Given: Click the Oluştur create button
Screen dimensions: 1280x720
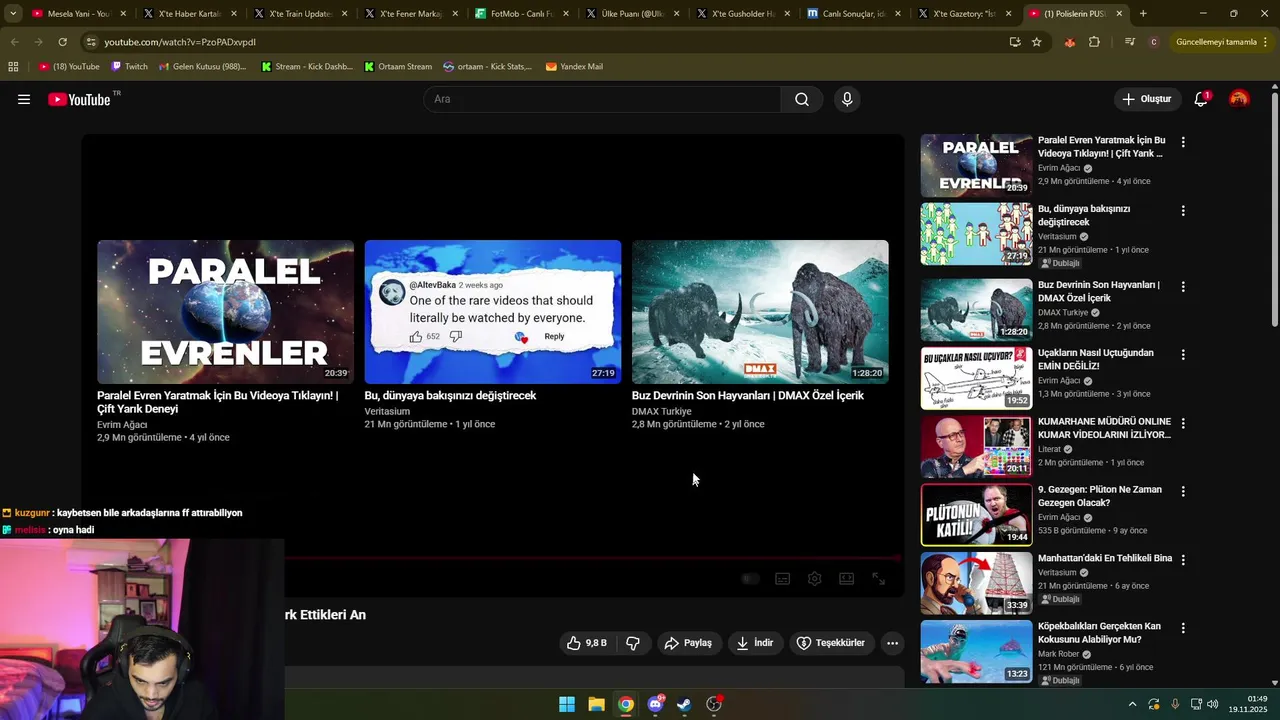Looking at the screenshot, I should [1146, 99].
